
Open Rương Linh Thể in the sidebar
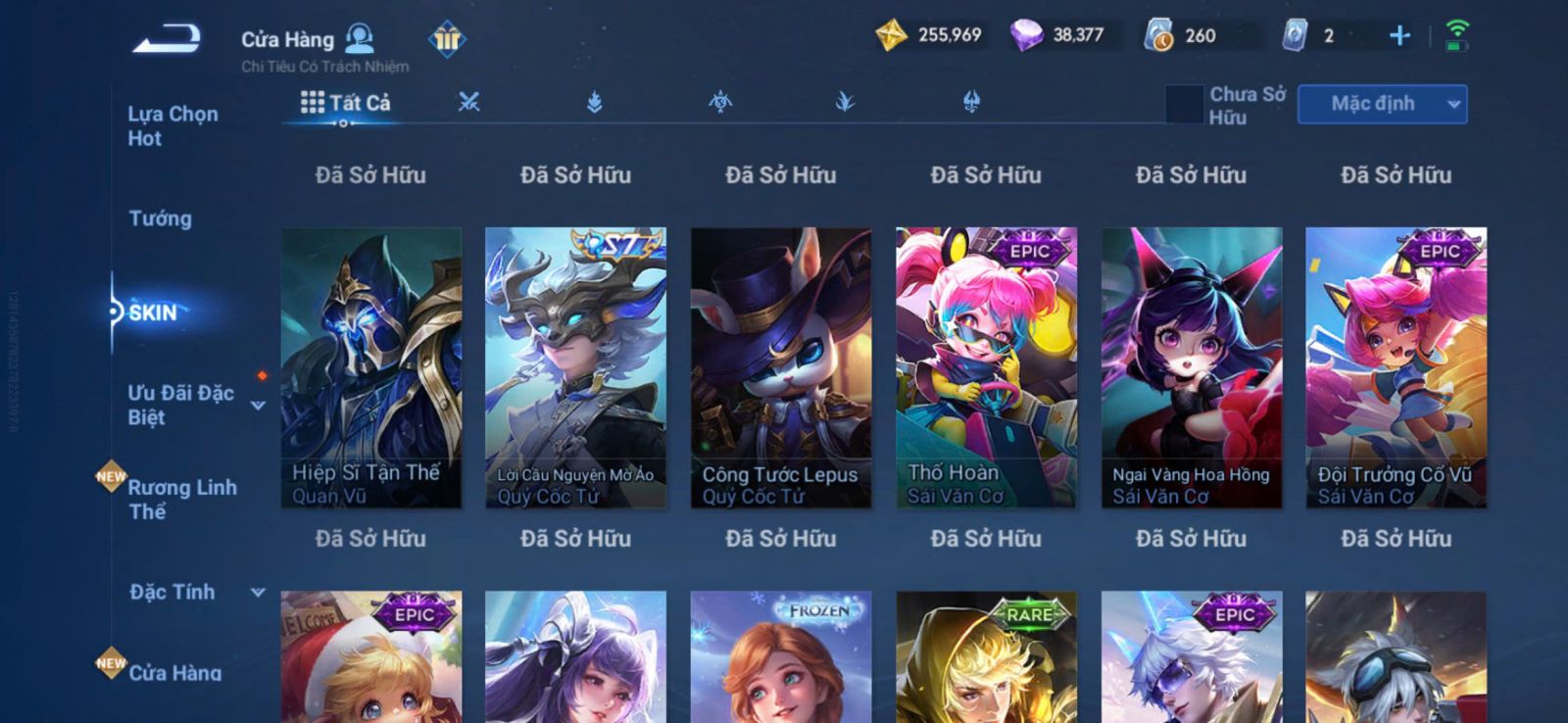(182, 499)
